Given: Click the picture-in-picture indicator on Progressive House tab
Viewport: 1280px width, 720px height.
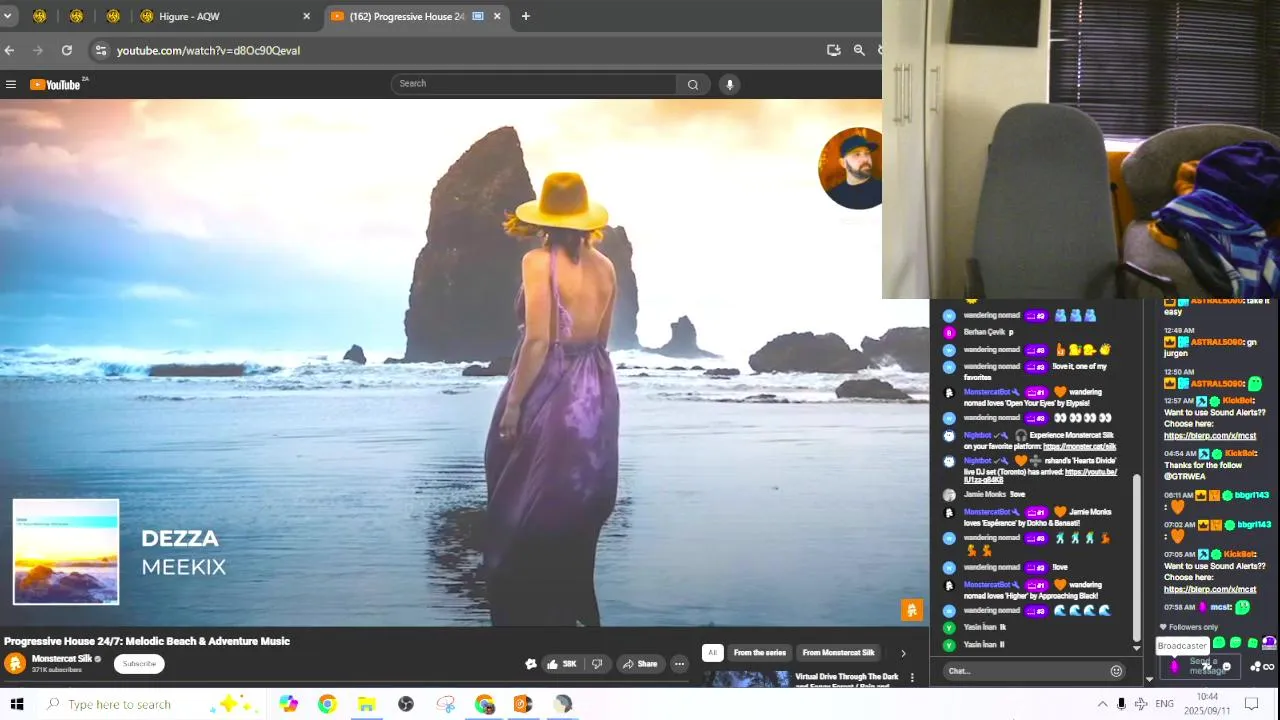Looking at the screenshot, I should point(478,16).
